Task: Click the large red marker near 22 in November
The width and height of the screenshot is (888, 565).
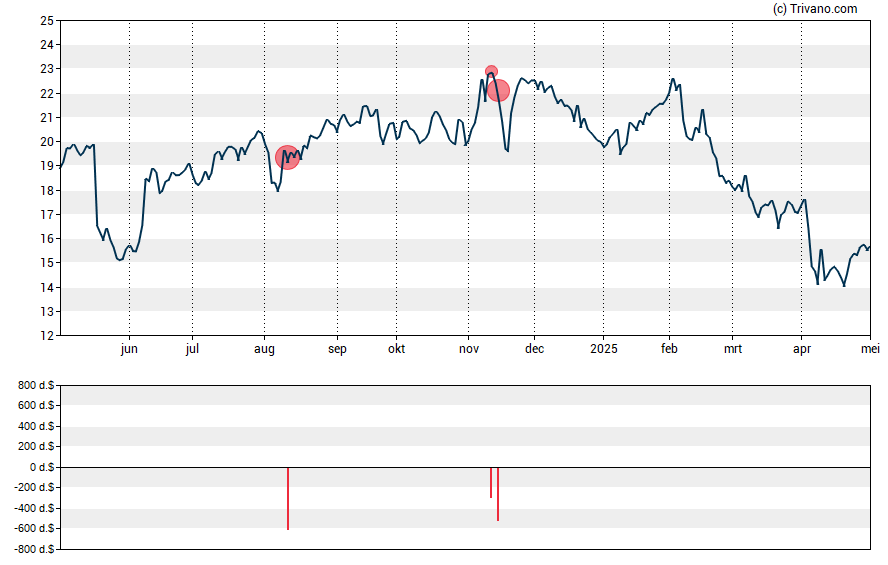Action: 498,90
